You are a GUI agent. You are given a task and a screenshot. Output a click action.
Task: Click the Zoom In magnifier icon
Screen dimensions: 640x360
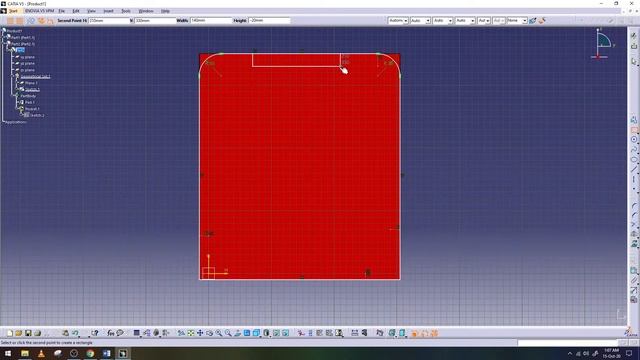(x=219, y=333)
